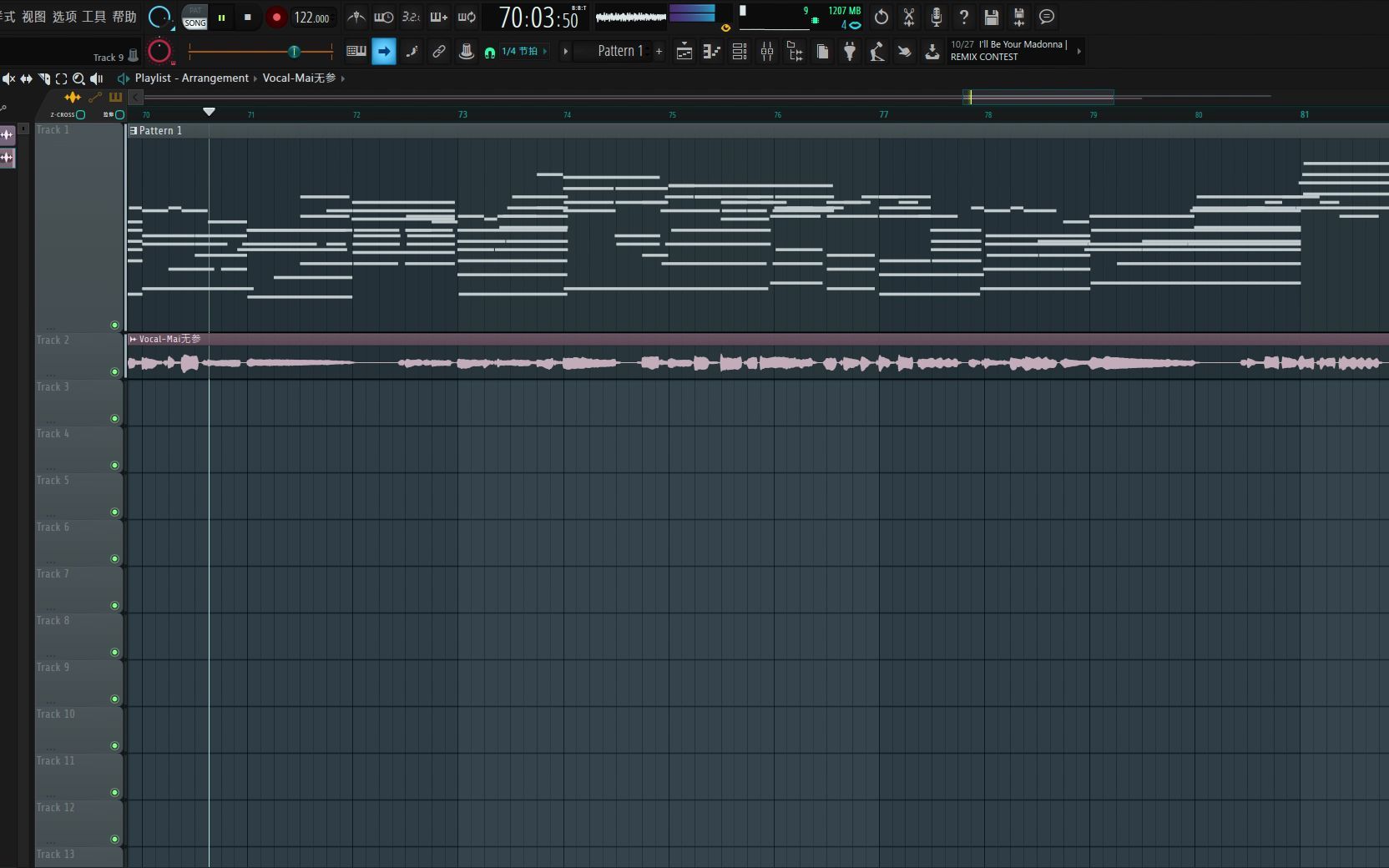The width and height of the screenshot is (1389, 868).
Task: Click the arrow next to REMIX CONTEST news
Action: (1079, 51)
